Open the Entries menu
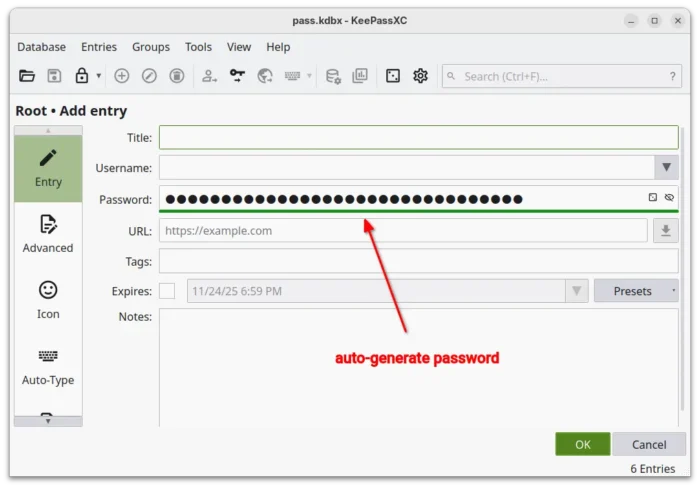Image resolution: width=700 pixels, height=488 pixels. [x=99, y=47]
